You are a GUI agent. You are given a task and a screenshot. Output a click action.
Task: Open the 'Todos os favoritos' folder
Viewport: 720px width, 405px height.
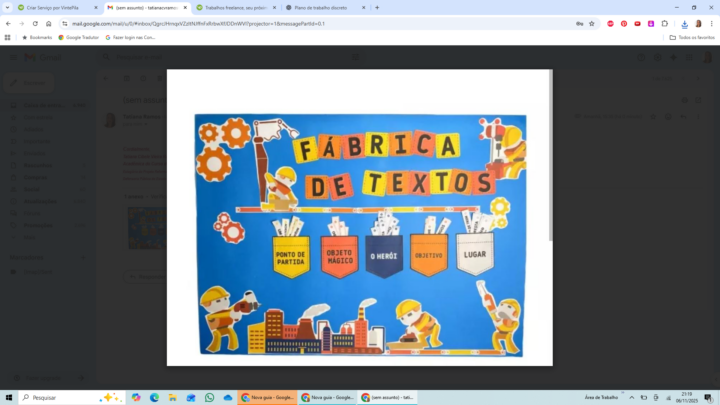pyautogui.click(x=692, y=37)
